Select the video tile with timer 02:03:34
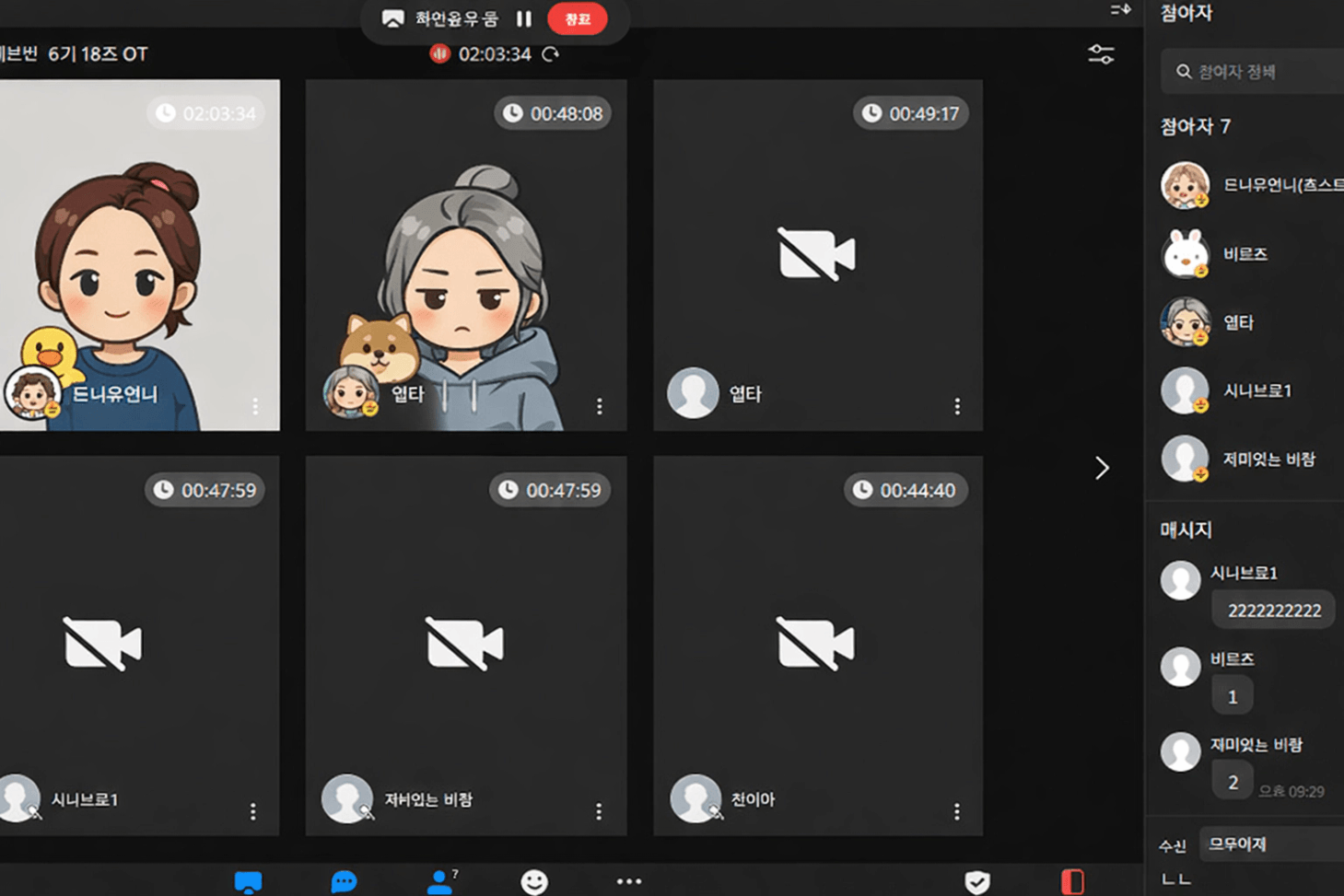 (138, 255)
